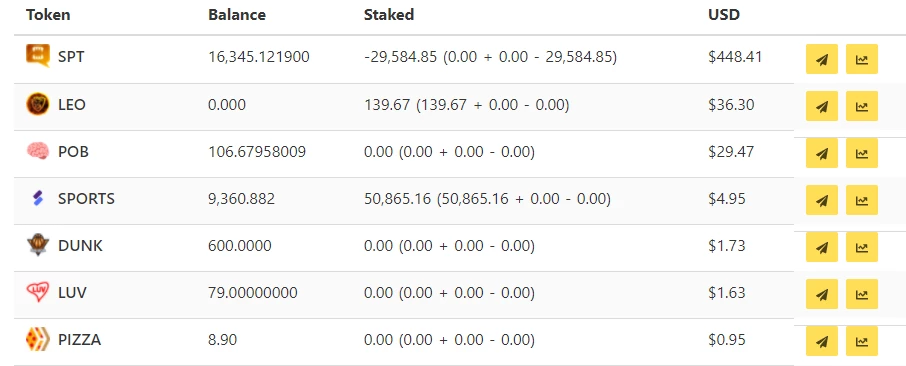The width and height of the screenshot is (906, 366).
Task: View the LUV chart icon
Action: pos(862,294)
